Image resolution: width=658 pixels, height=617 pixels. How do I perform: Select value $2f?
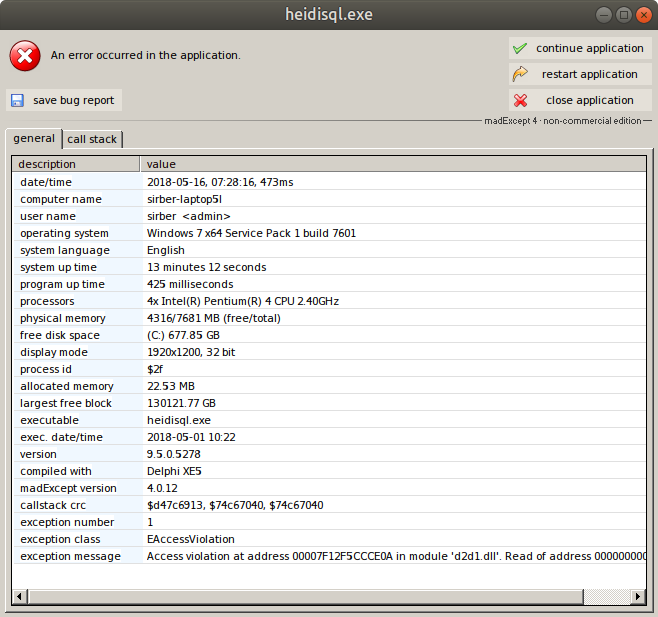(155, 369)
